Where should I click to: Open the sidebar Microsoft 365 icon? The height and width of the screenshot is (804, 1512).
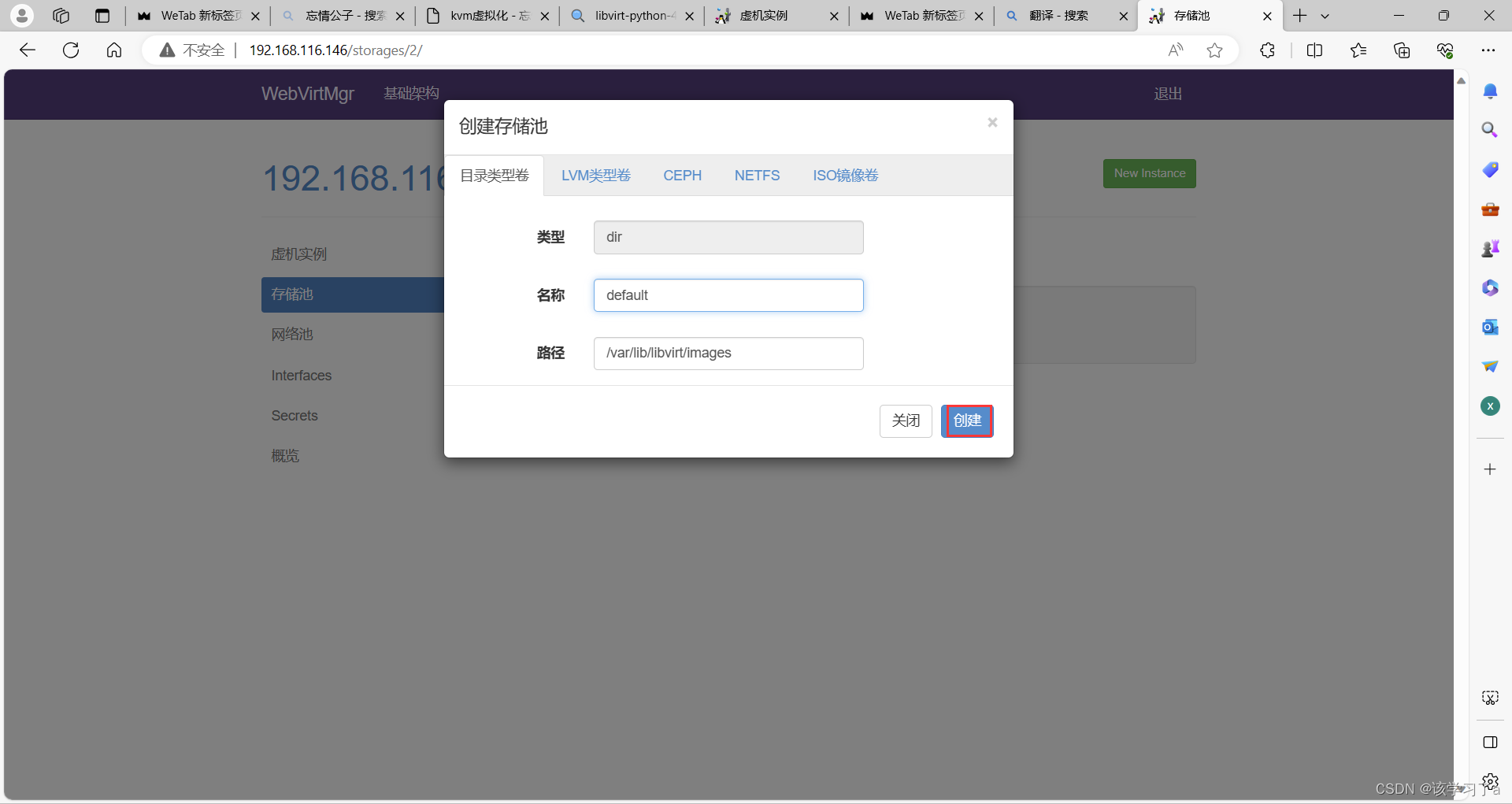tap(1490, 287)
